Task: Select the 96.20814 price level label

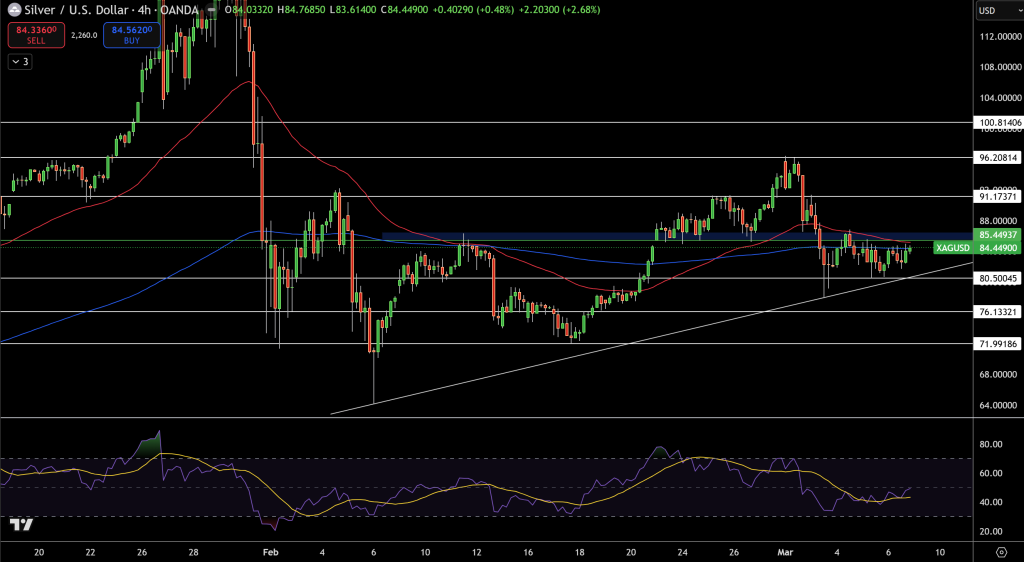Action: coord(997,157)
